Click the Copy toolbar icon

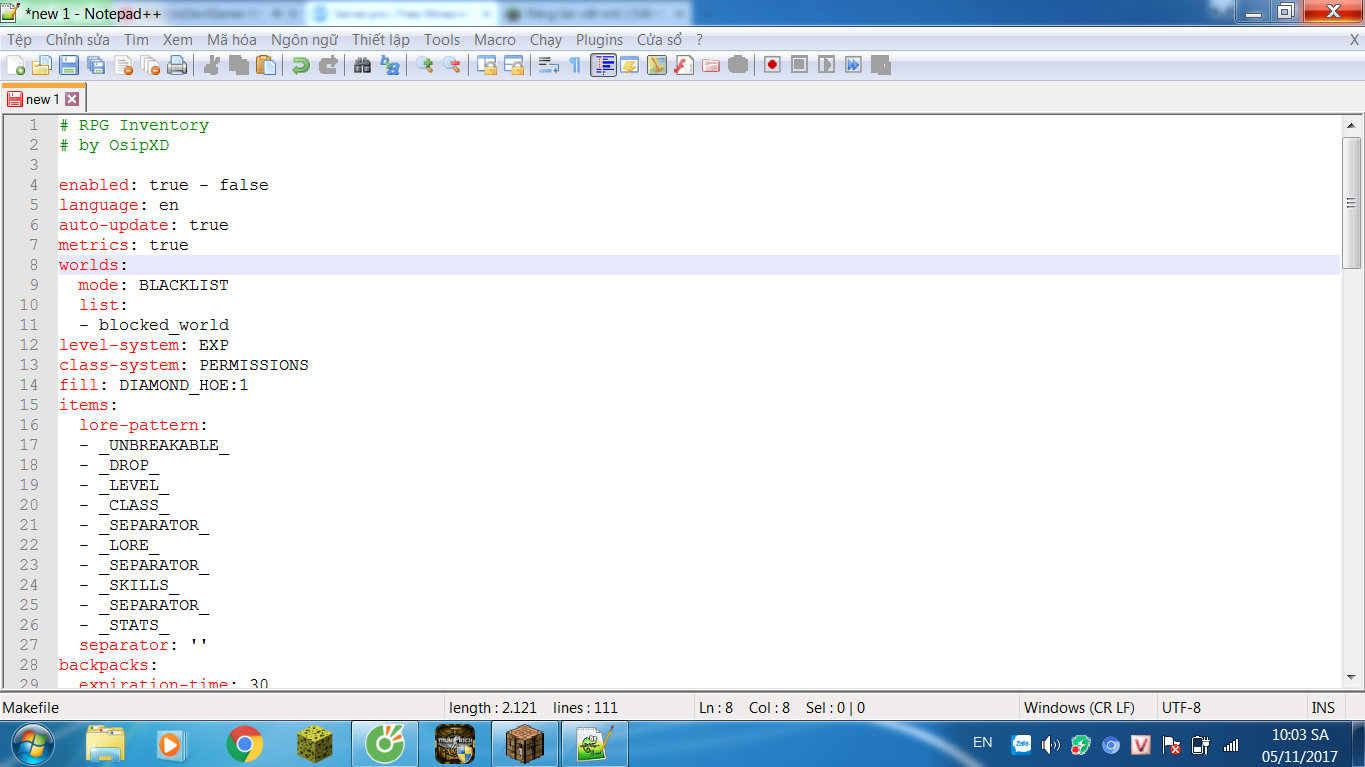(x=239, y=65)
